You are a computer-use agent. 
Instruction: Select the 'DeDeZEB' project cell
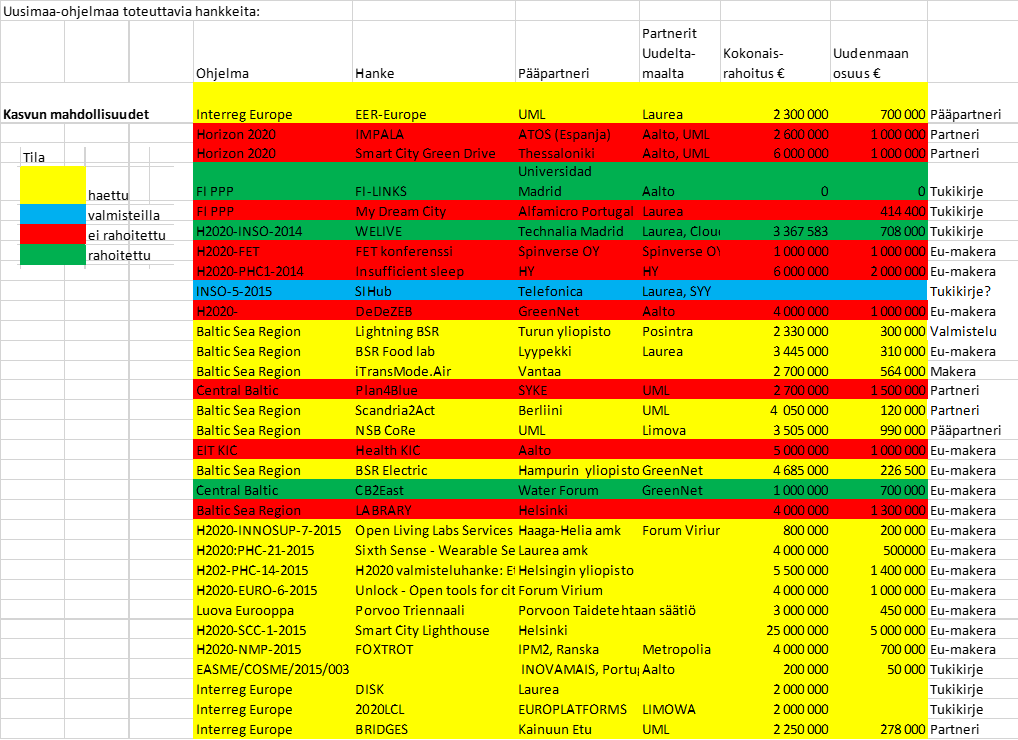pos(434,312)
